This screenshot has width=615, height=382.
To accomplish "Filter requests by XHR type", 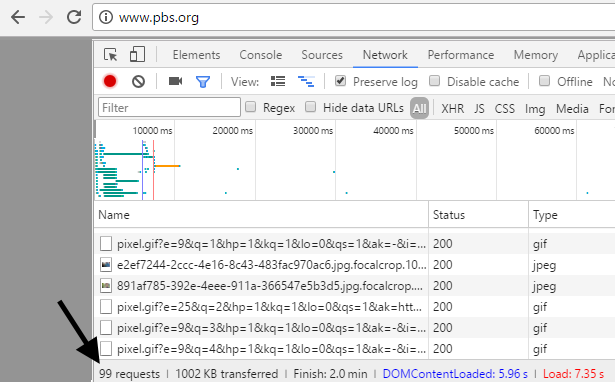I will point(452,109).
